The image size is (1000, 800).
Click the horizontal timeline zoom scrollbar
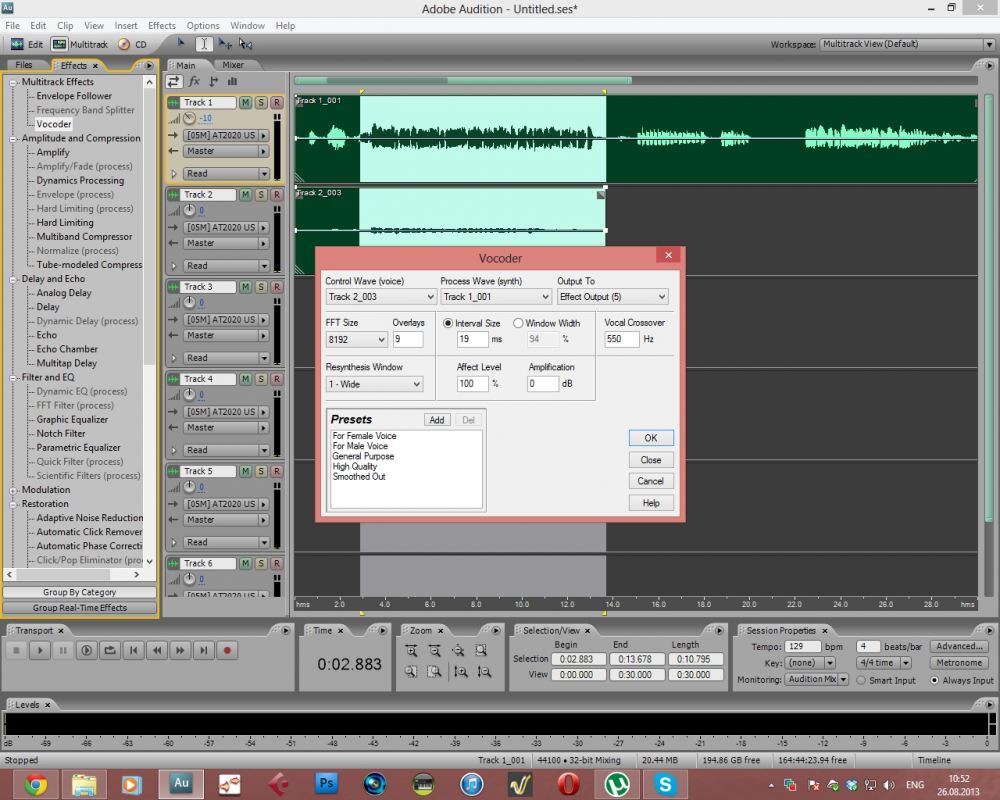(x=463, y=80)
